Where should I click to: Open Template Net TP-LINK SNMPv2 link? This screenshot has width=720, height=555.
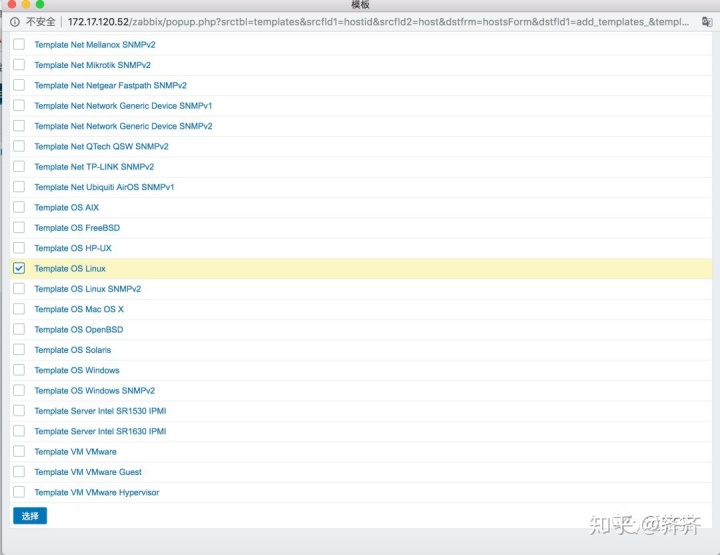point(94,167)
